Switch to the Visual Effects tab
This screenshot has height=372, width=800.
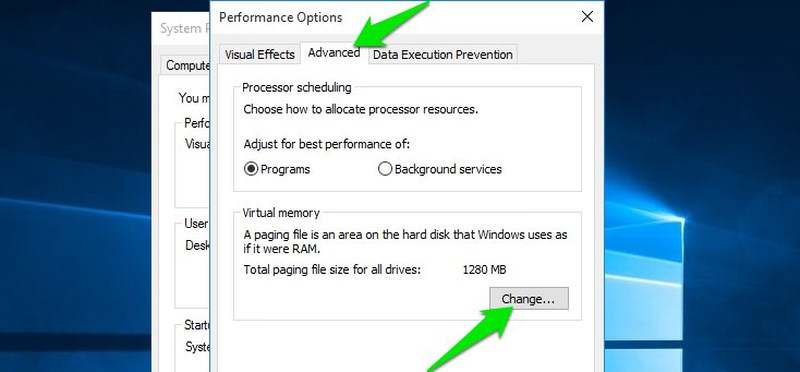pyautogui.click(x=260, y=55)
